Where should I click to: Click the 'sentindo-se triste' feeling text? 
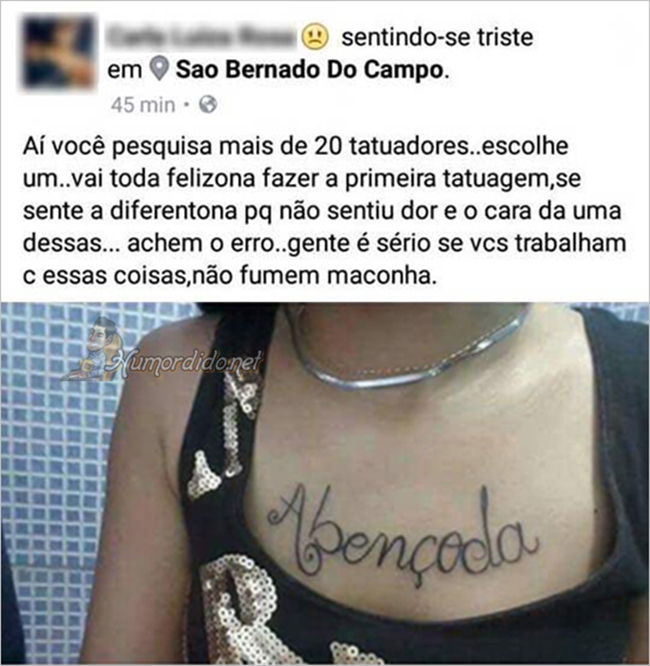(437, 37)
